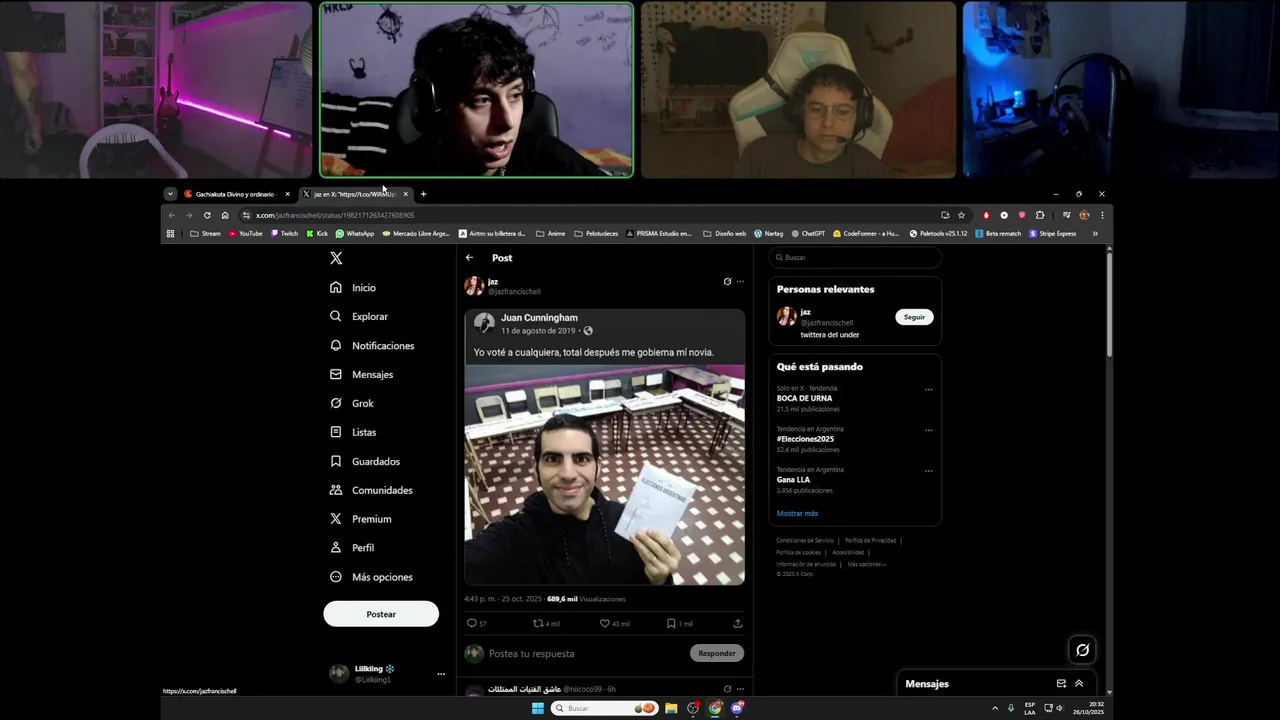The height and width of the screenshot is (720, 1280).
Task: Open the YouTube bookmark
Action: click(245, 234)
